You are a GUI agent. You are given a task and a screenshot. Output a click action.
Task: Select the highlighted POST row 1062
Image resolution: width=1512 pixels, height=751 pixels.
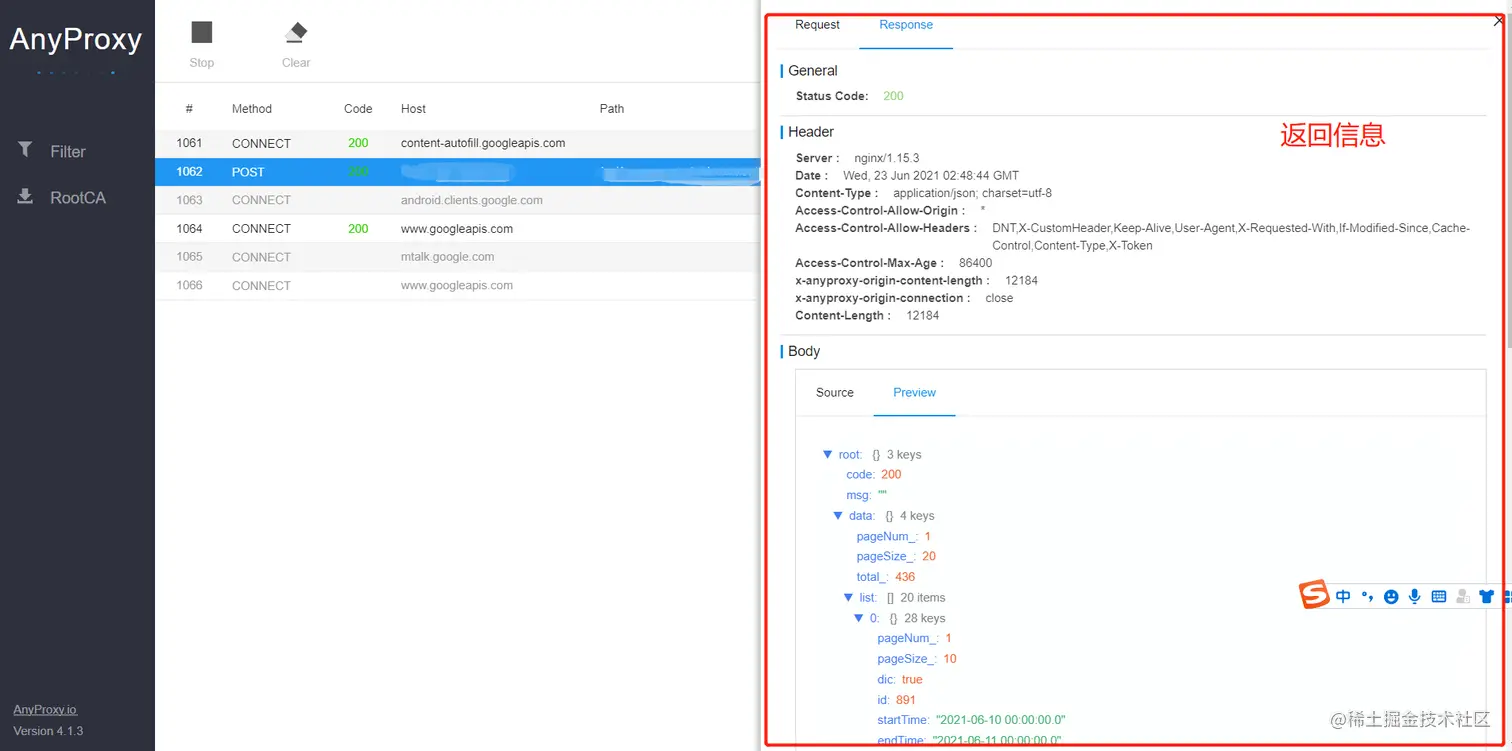(x=458, y=172)
